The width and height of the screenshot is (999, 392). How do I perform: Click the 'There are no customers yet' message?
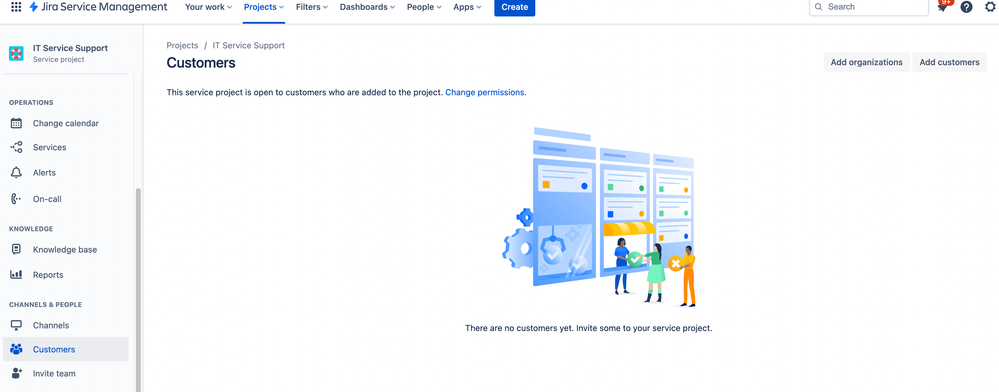click(x=589, y=328)
